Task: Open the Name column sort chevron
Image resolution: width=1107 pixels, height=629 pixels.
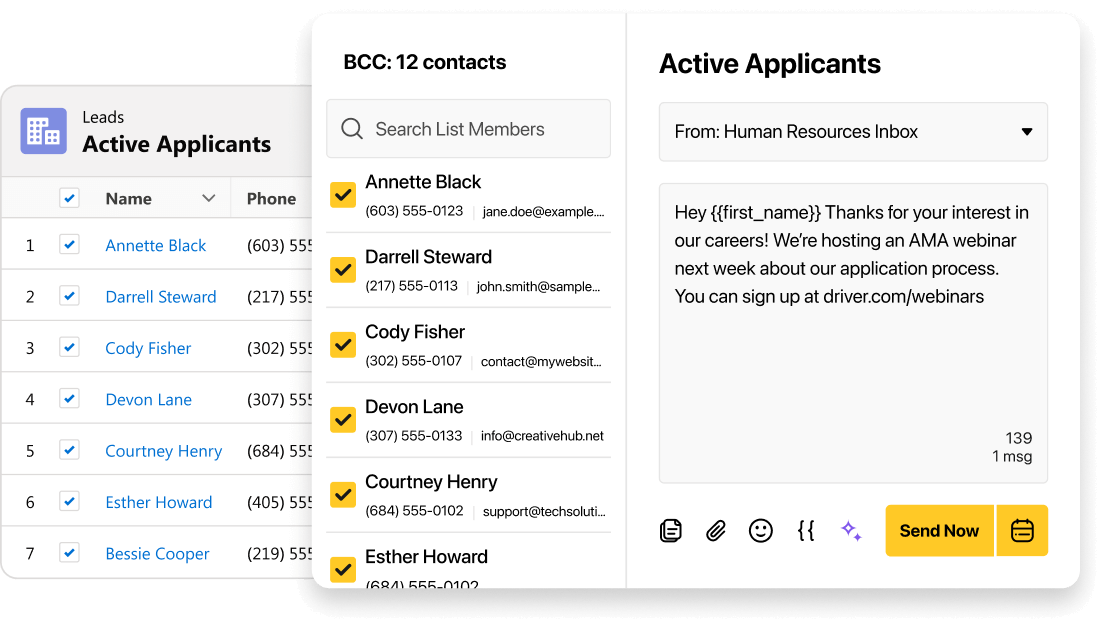Action: pyautogui.click(x=209, y=197)
